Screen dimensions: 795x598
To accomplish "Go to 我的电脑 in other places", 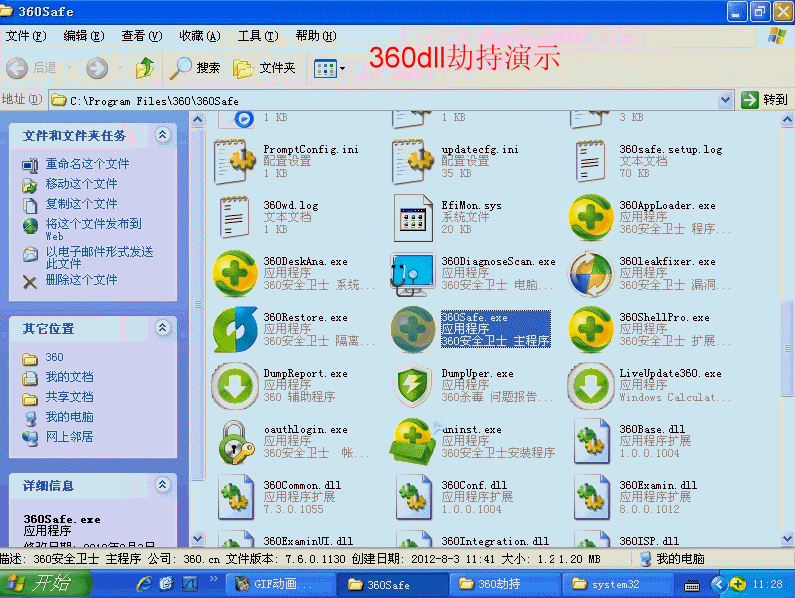I will click(x=69, y=417).
